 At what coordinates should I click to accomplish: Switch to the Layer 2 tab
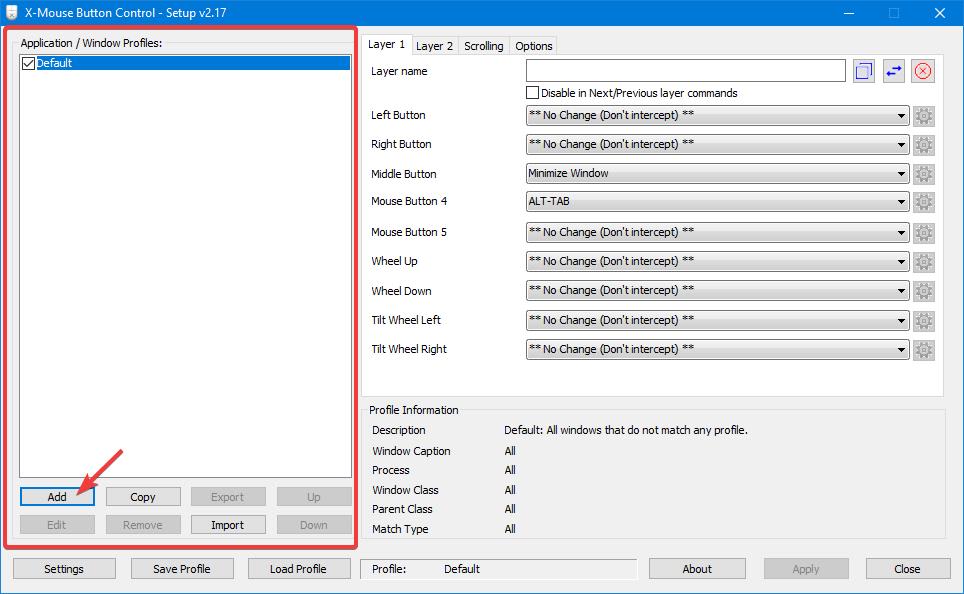(x=434, y=46)
